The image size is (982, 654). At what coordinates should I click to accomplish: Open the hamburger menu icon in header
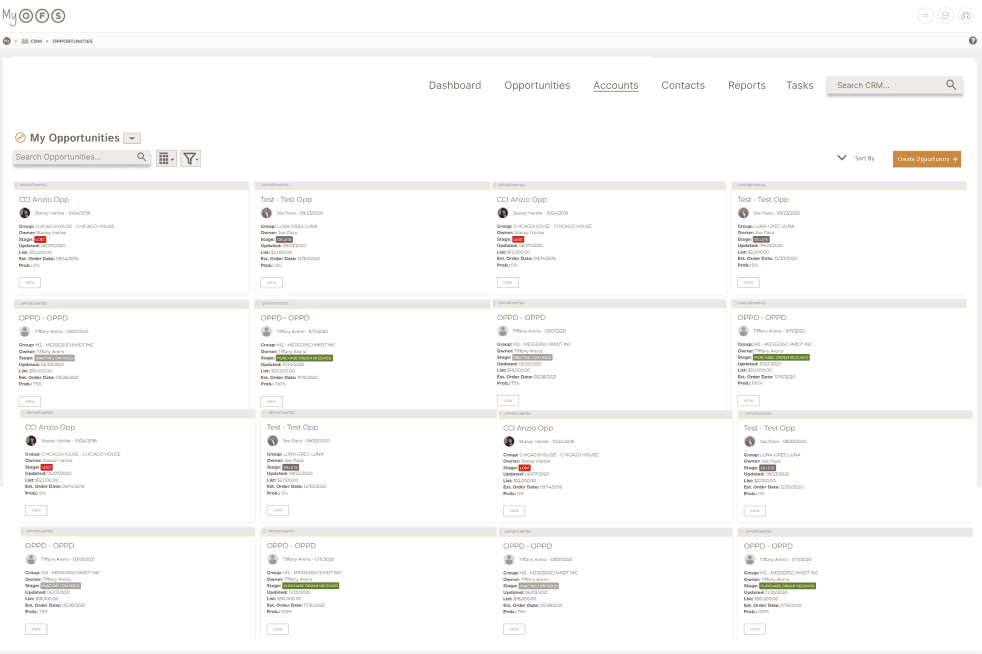(x=925, y=16)
